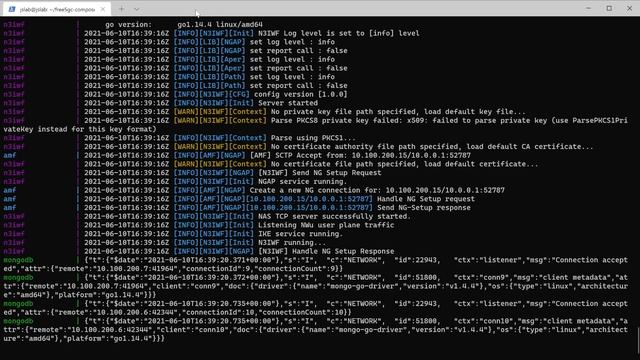Click '[LIB][Aper]' in the 'set log level' line
This screenshot has width=640, height=360.
(x=222, y=59)
